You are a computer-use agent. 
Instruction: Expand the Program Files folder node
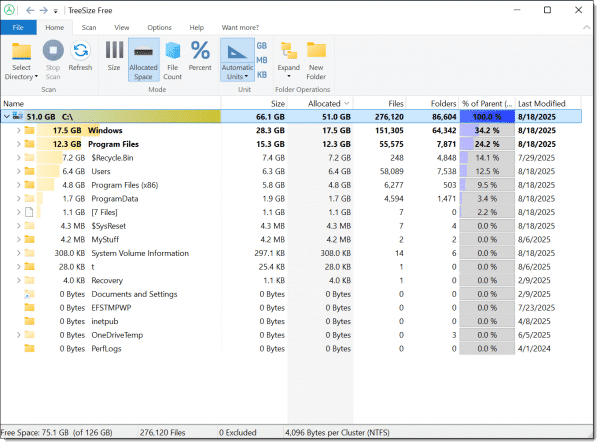(18, 144)
